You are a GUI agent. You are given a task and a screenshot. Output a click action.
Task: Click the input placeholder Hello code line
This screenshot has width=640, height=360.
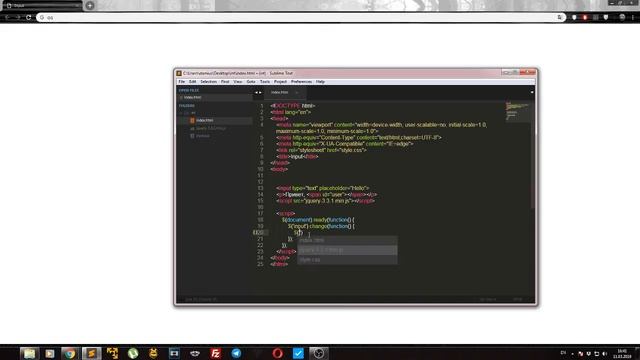click(322, 188)
